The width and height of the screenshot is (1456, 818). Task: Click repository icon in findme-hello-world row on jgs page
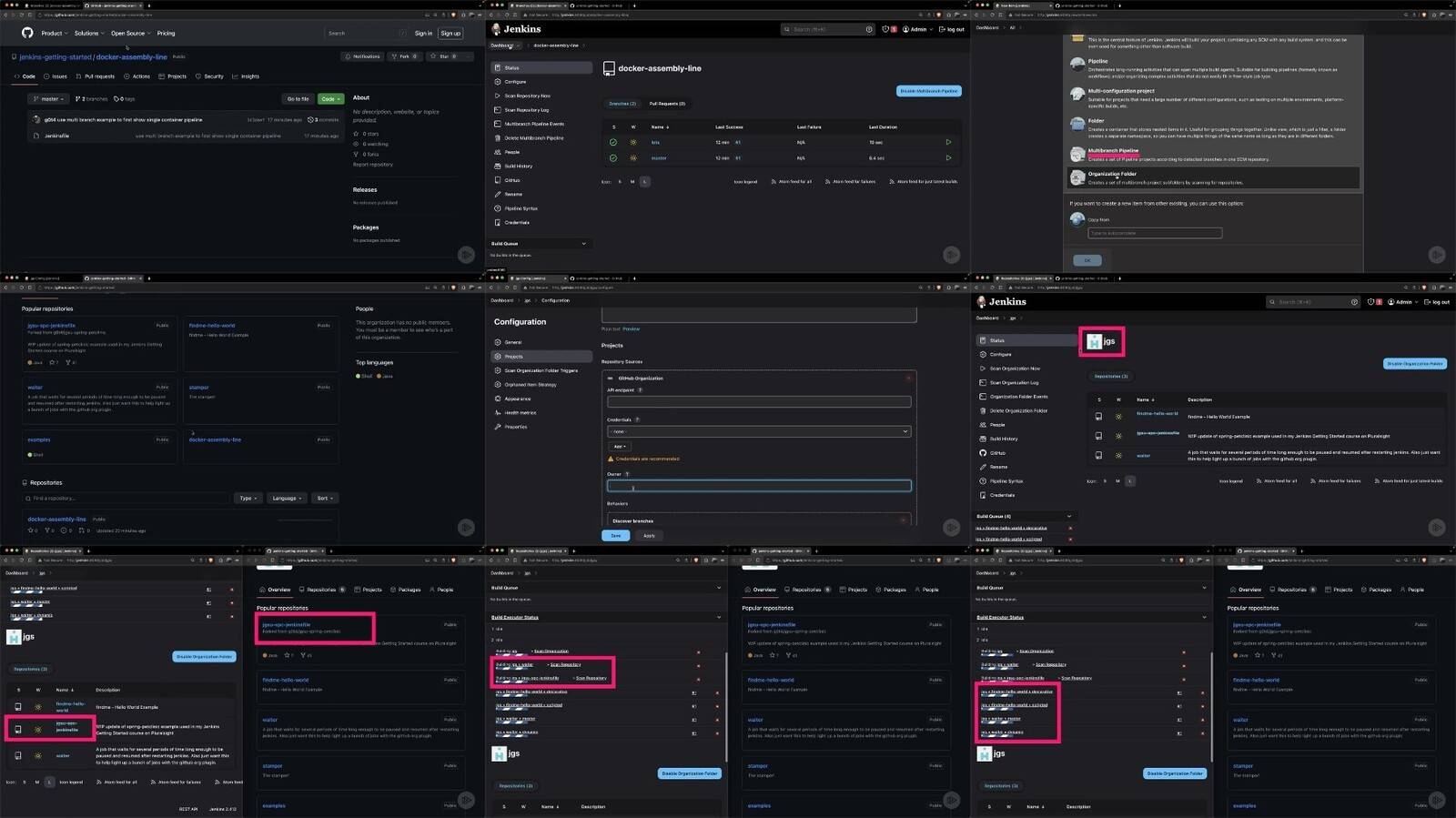tap(1098, 417)
